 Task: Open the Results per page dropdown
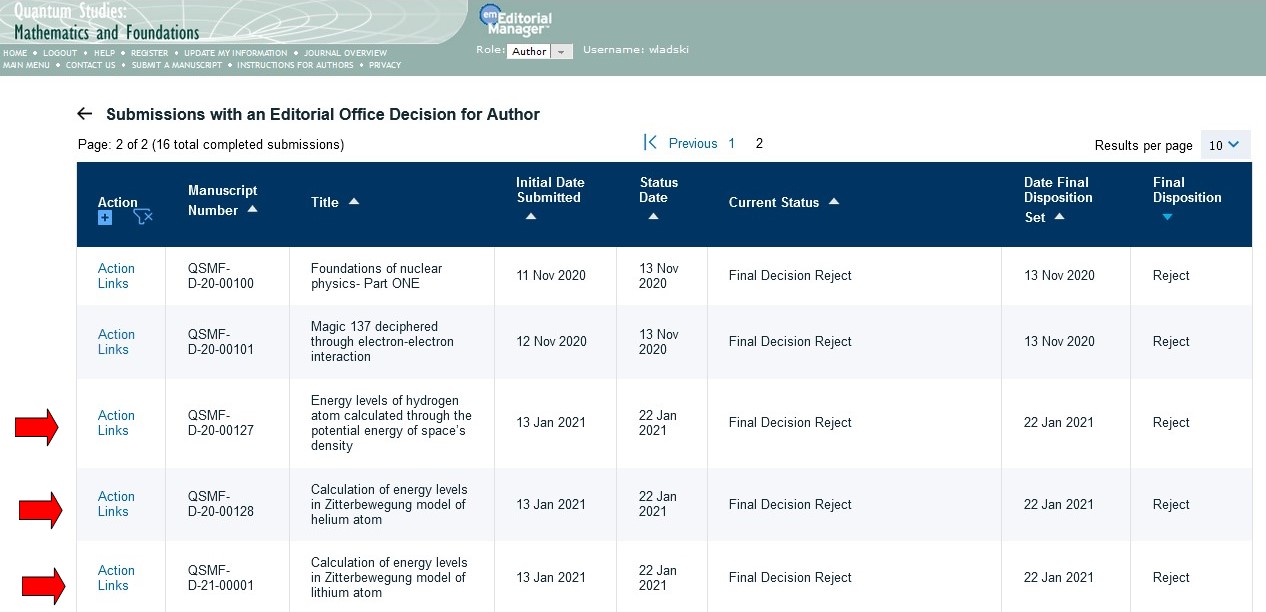(1225, 145)
